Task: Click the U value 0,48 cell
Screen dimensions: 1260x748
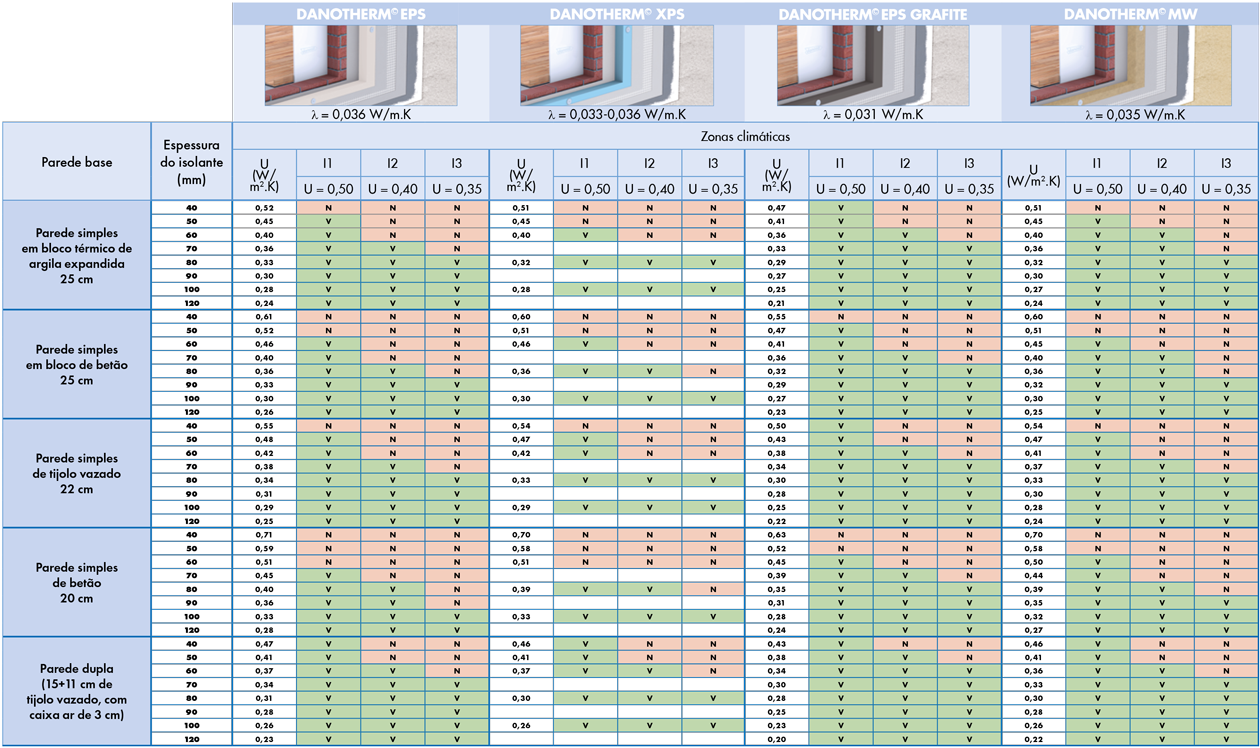Action: pos(264,439)
